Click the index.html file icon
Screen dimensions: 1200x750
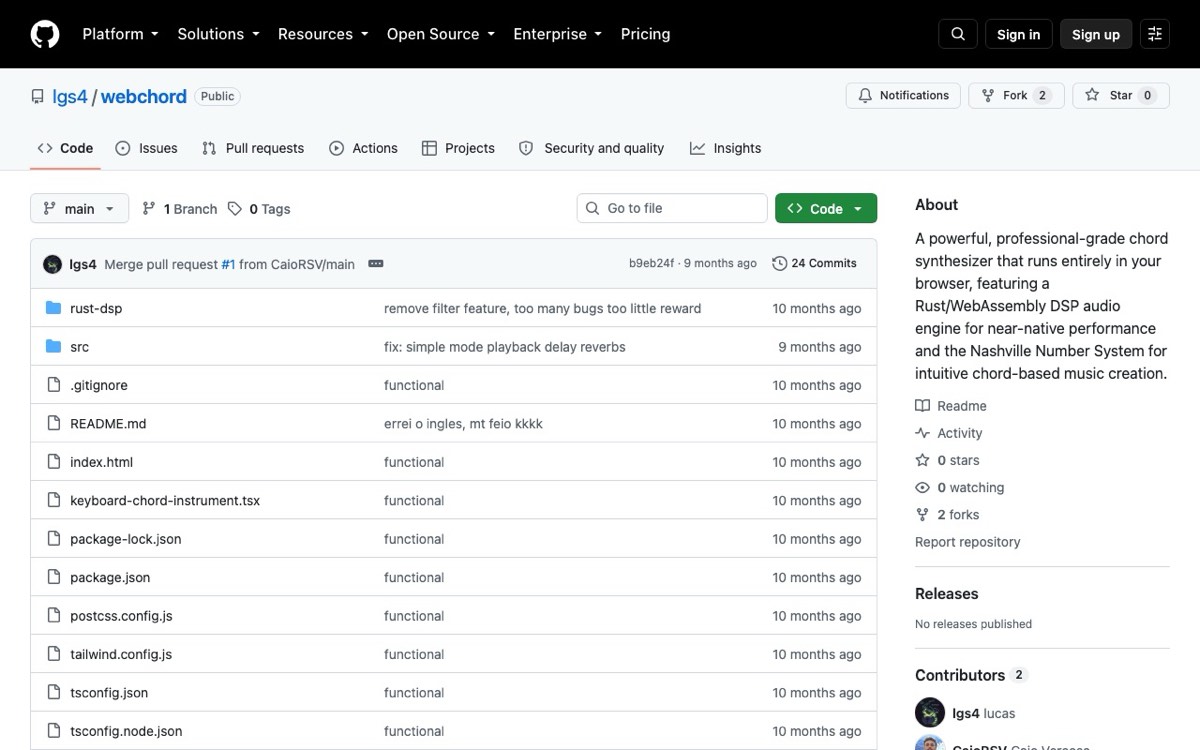pyautogui.click(x=54, y=462)
